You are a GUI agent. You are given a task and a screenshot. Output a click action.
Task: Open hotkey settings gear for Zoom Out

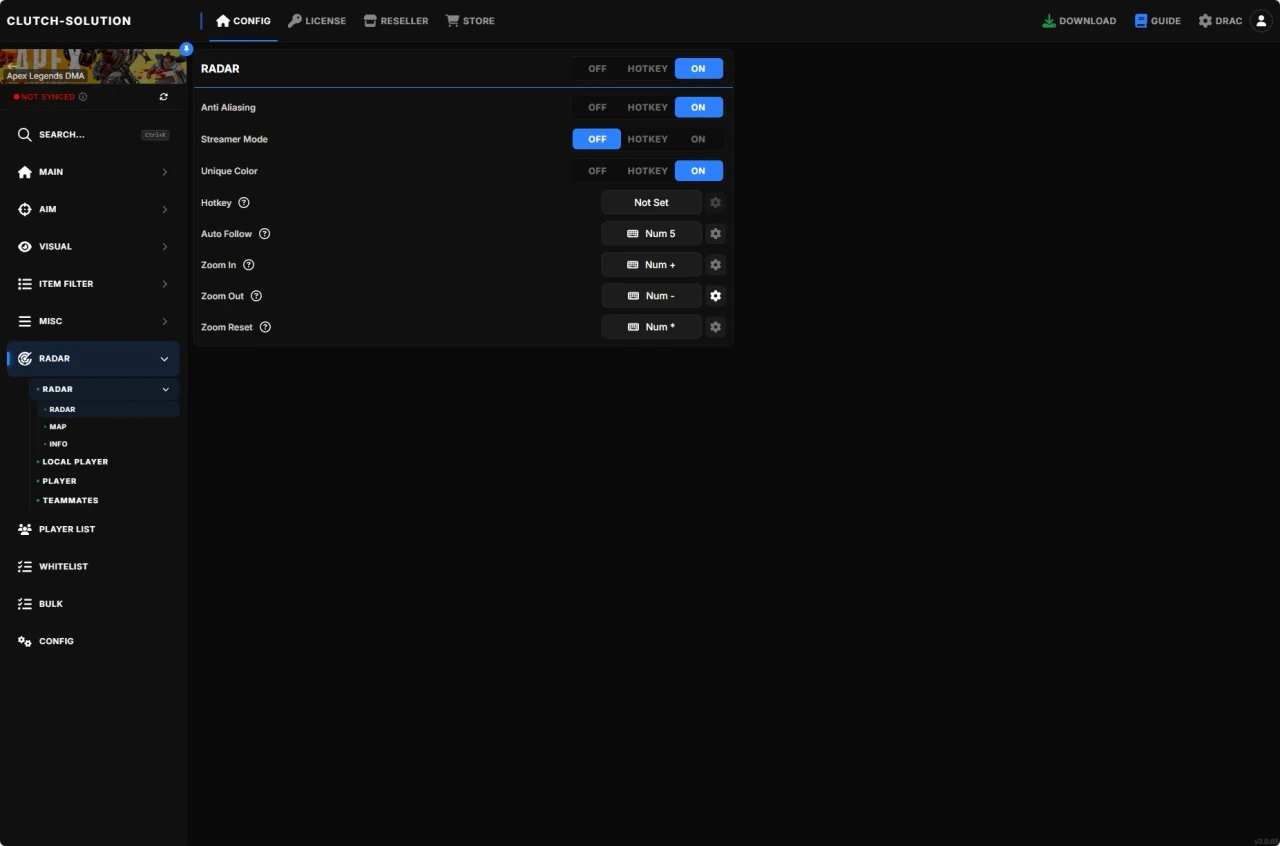(x=715, y=295)
